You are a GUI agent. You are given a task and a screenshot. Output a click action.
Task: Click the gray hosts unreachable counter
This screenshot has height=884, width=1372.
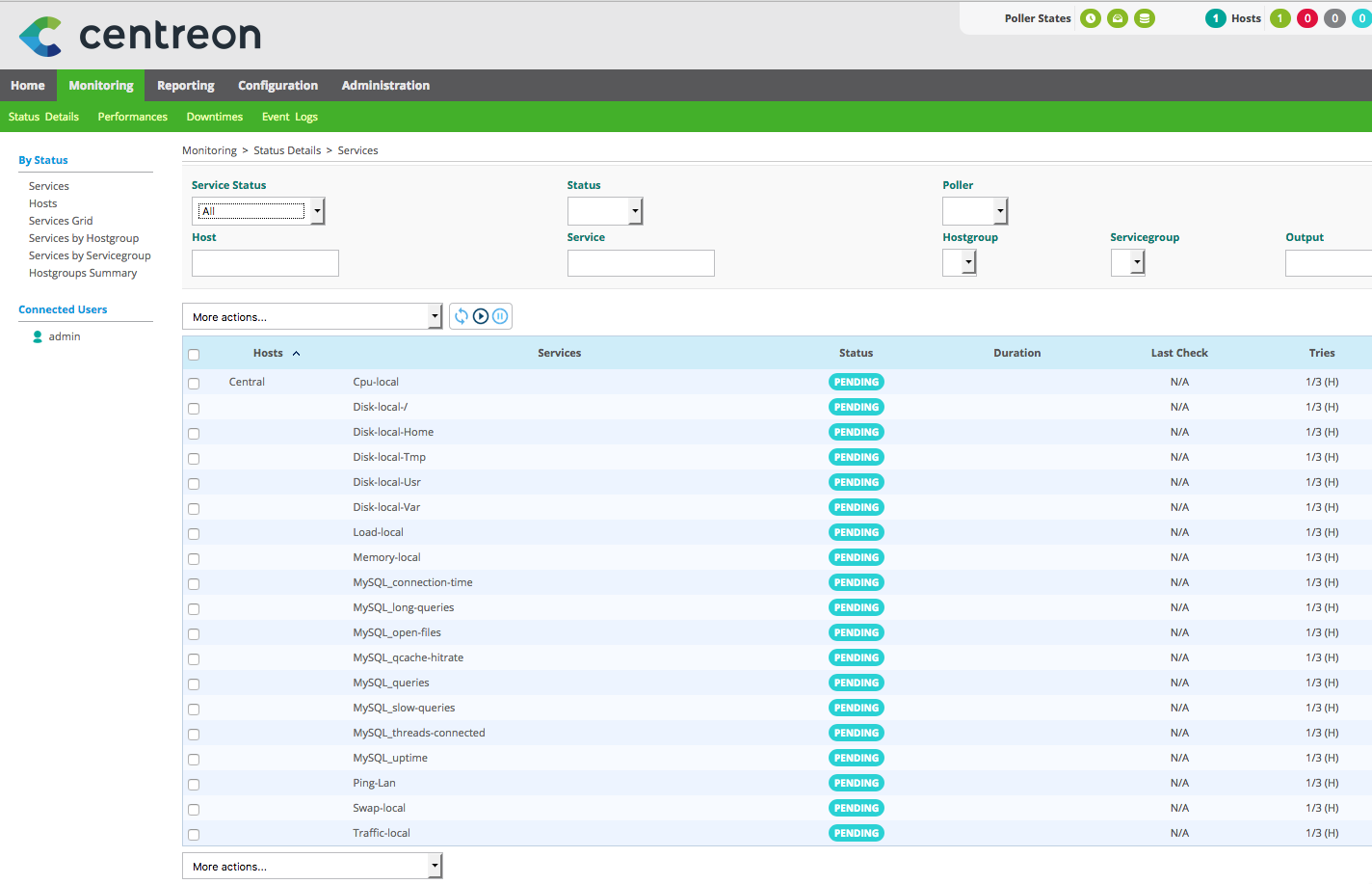(x=1334, y=18)
